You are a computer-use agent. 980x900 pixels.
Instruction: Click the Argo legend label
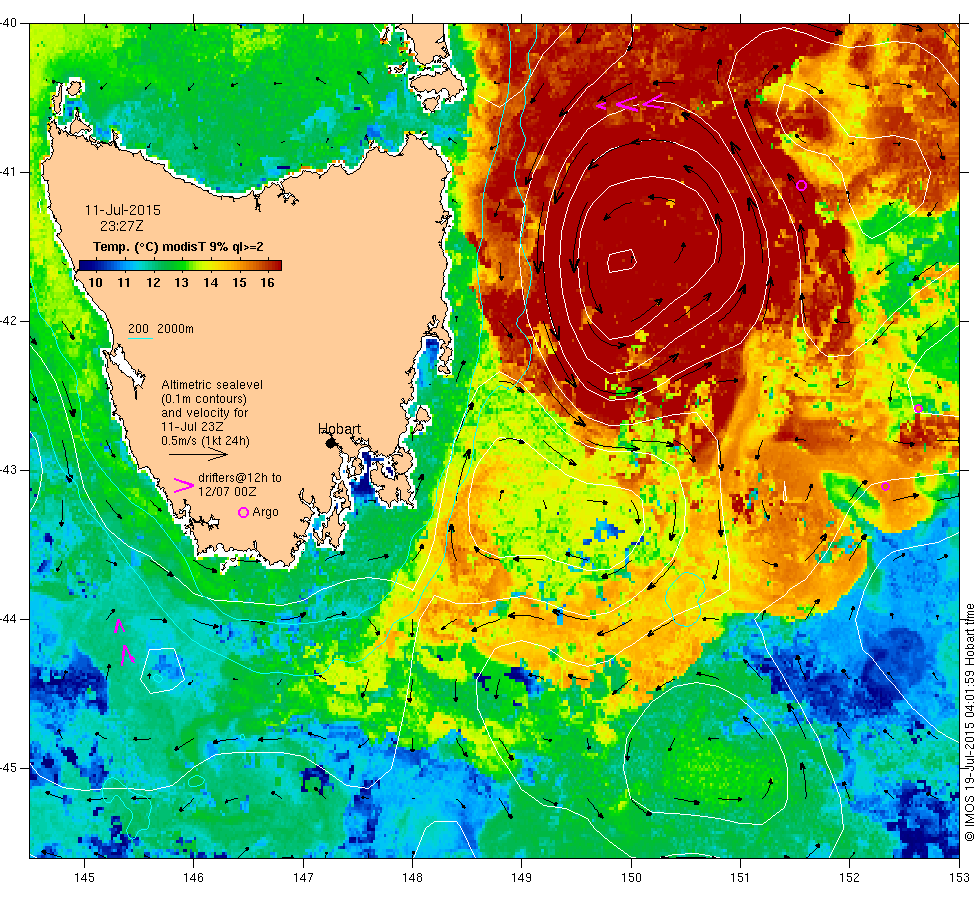pyautogui.click(x=266, y=512)
